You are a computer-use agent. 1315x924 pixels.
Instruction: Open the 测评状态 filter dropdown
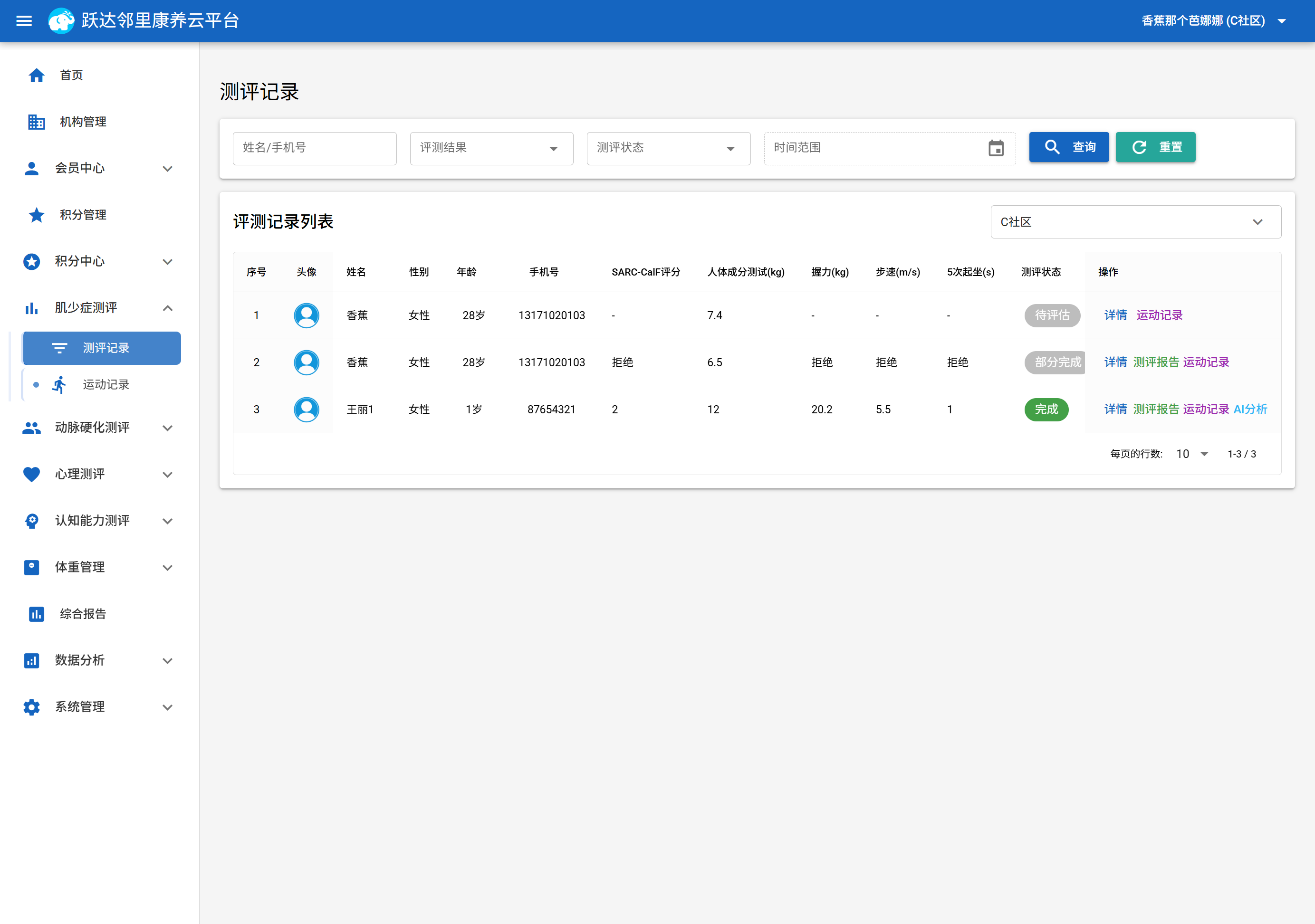coord(668,148)
